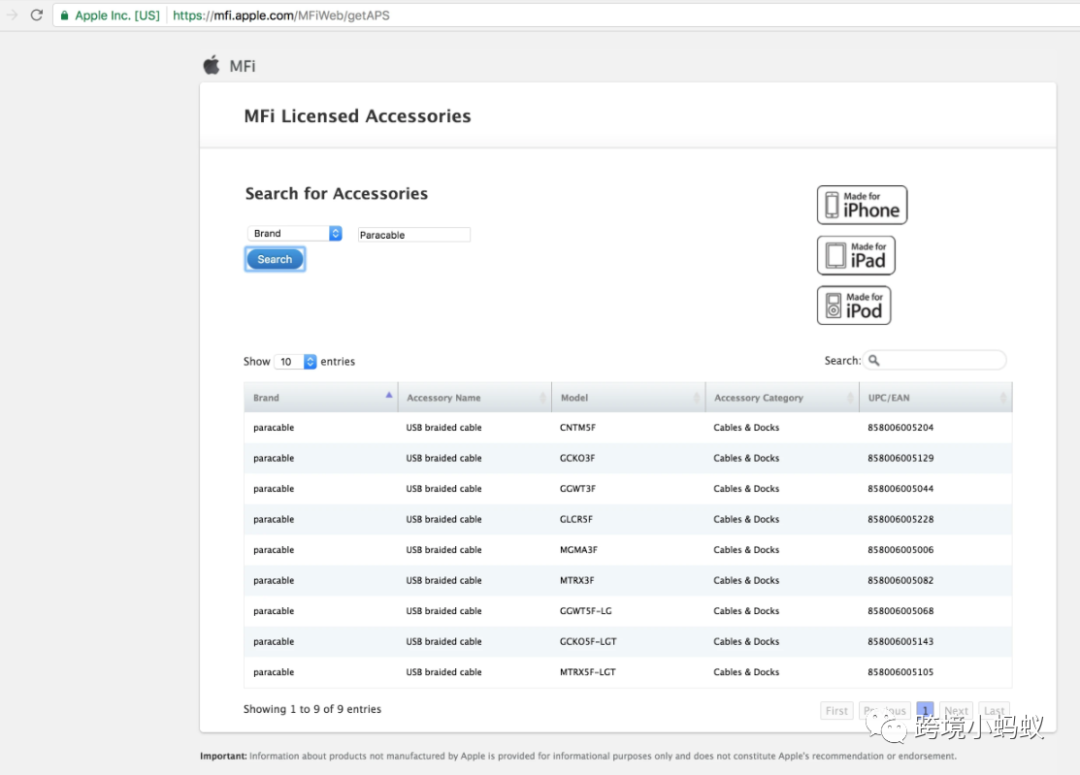The image size is (1080, 775).
Task: Click USB braided cable in GCKO3F row
Action: [x=444, y=458]
